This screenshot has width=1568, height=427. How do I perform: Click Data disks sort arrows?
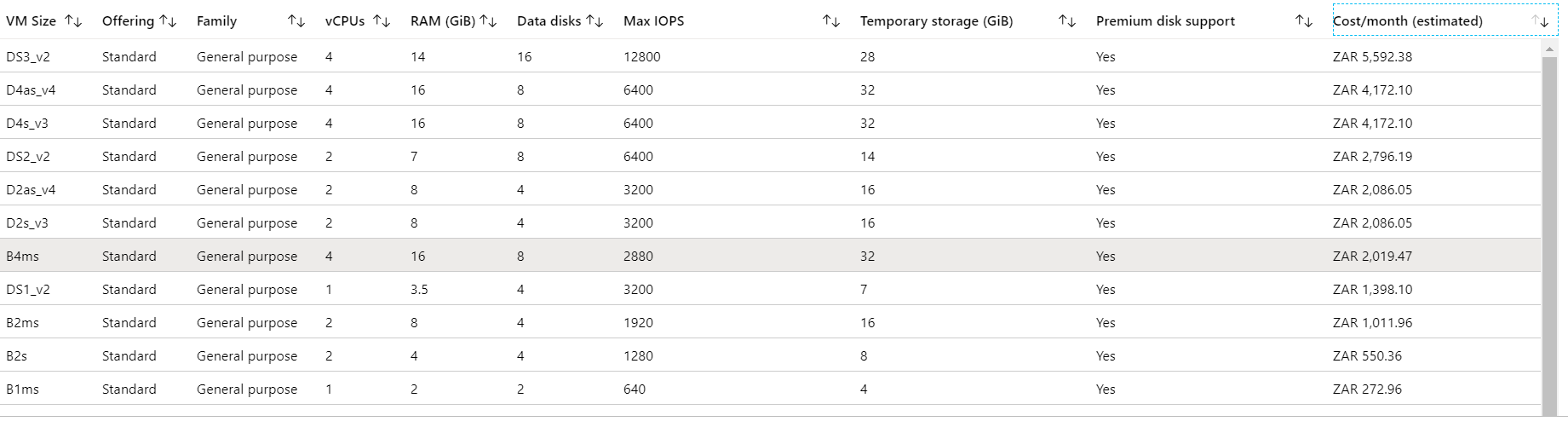click(594, 21)
